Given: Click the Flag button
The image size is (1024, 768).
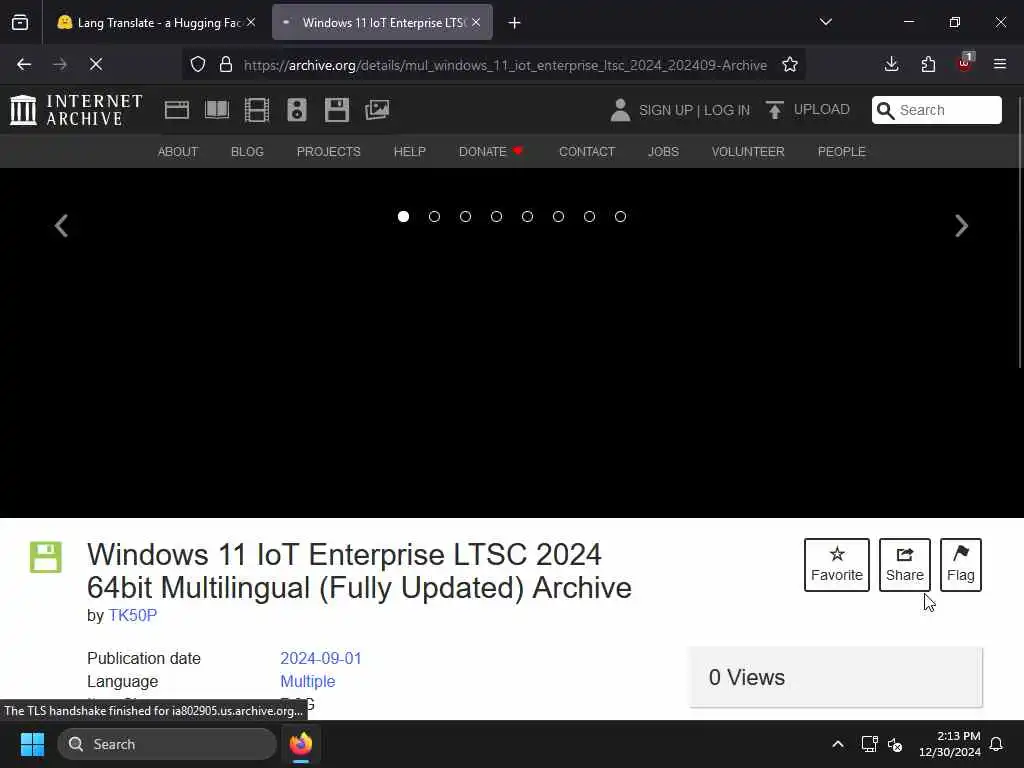Looking at the screenshot, I should [x=961, y=565].
